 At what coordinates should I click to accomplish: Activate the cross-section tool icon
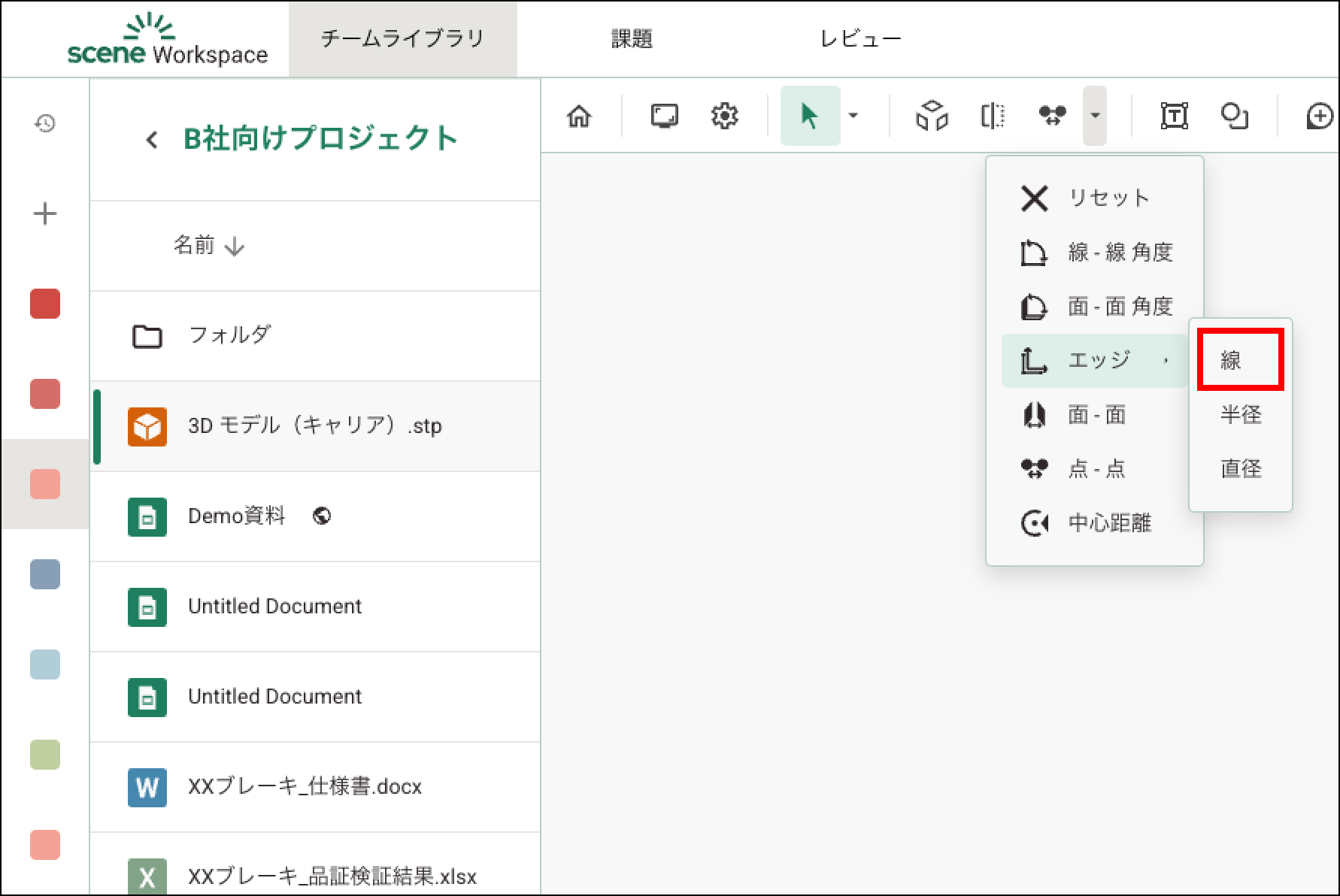click(x=993, y=117)
